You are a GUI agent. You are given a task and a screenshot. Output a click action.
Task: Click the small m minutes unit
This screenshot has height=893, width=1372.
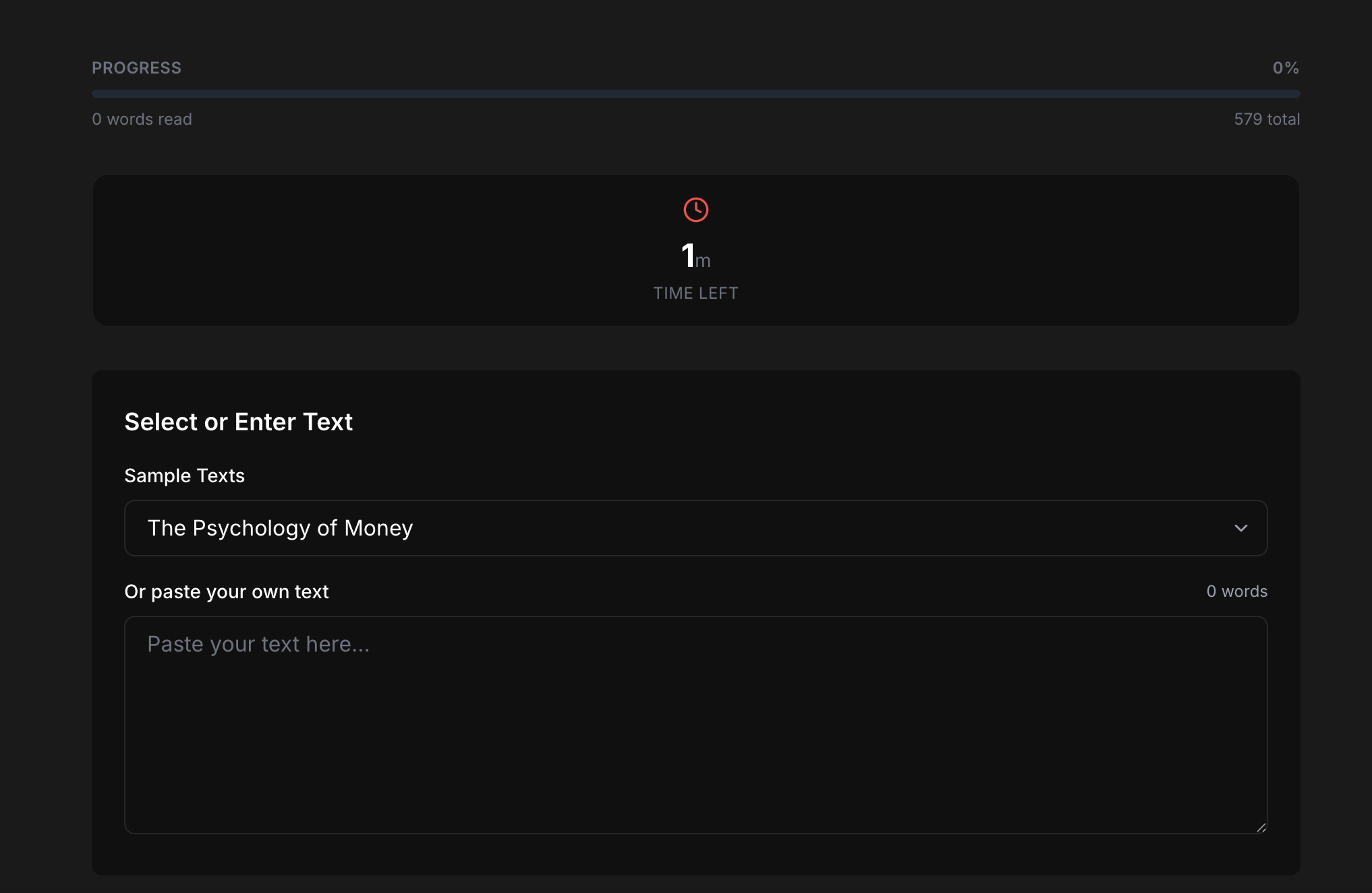[x=703, y=261]
